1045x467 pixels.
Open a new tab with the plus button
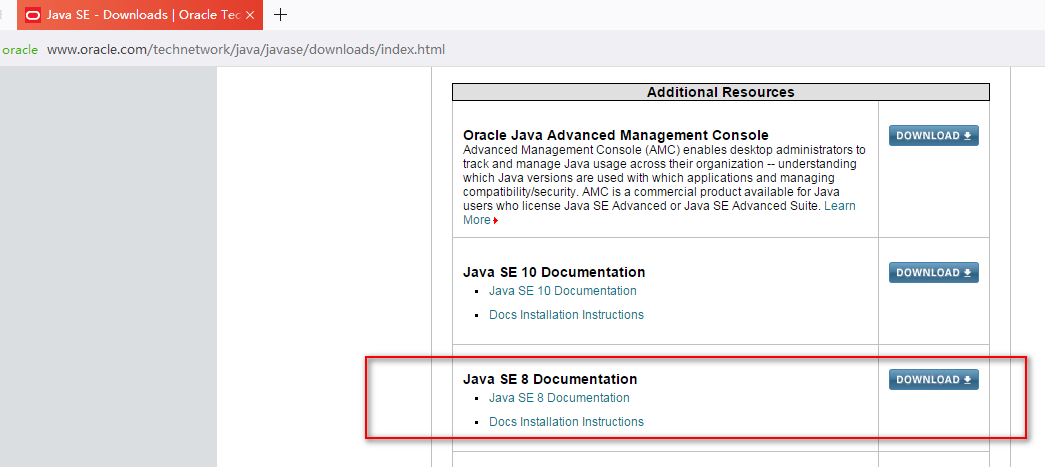coord(281,15)
